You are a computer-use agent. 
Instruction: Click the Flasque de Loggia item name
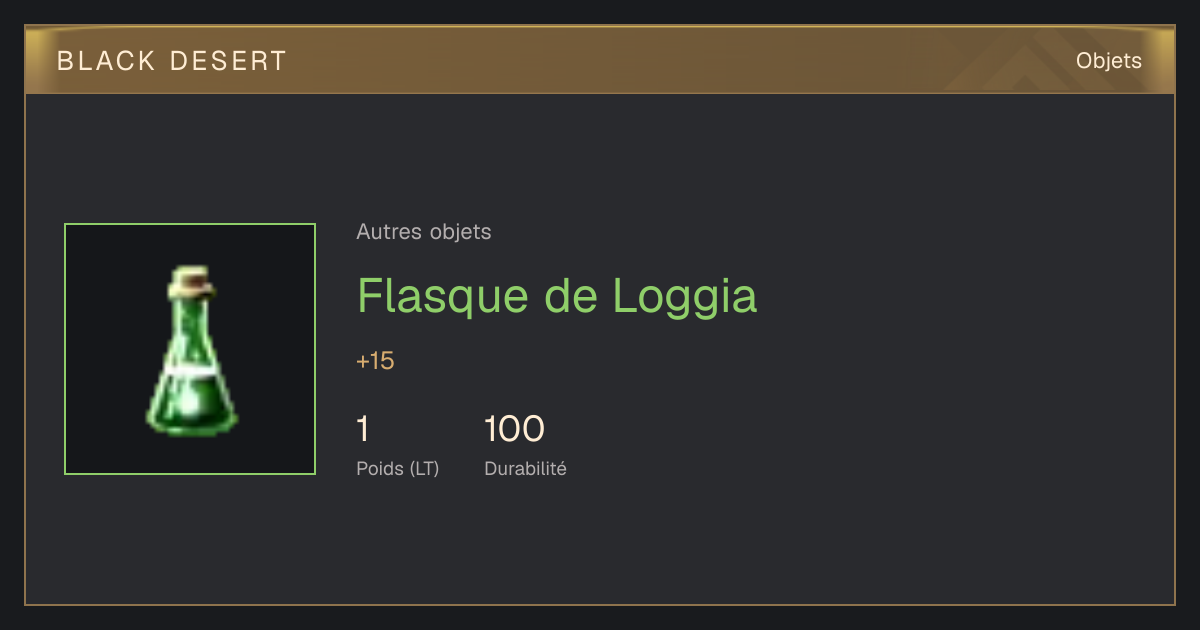tap(557, 296)
